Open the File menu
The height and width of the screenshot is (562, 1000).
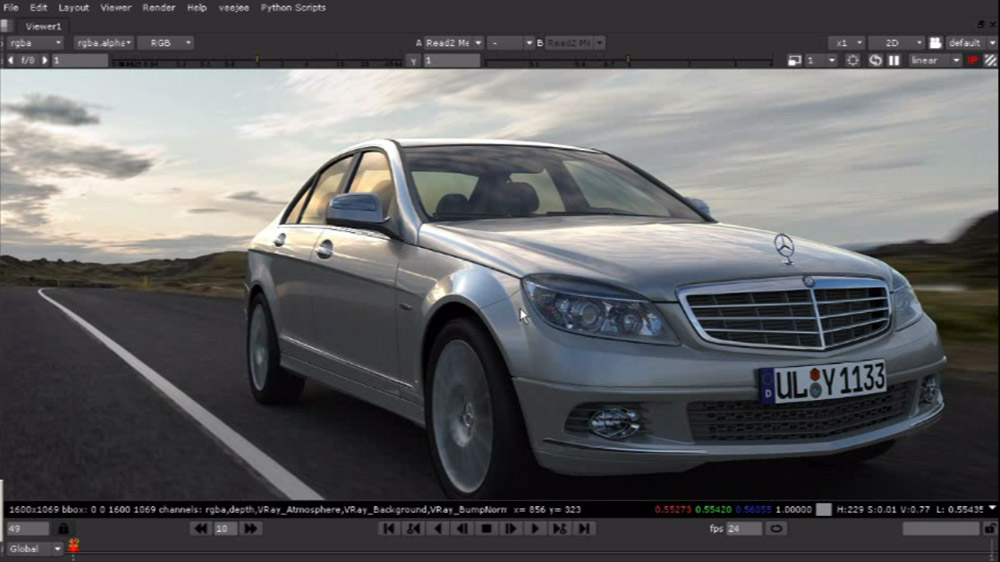tap(11, 8)
